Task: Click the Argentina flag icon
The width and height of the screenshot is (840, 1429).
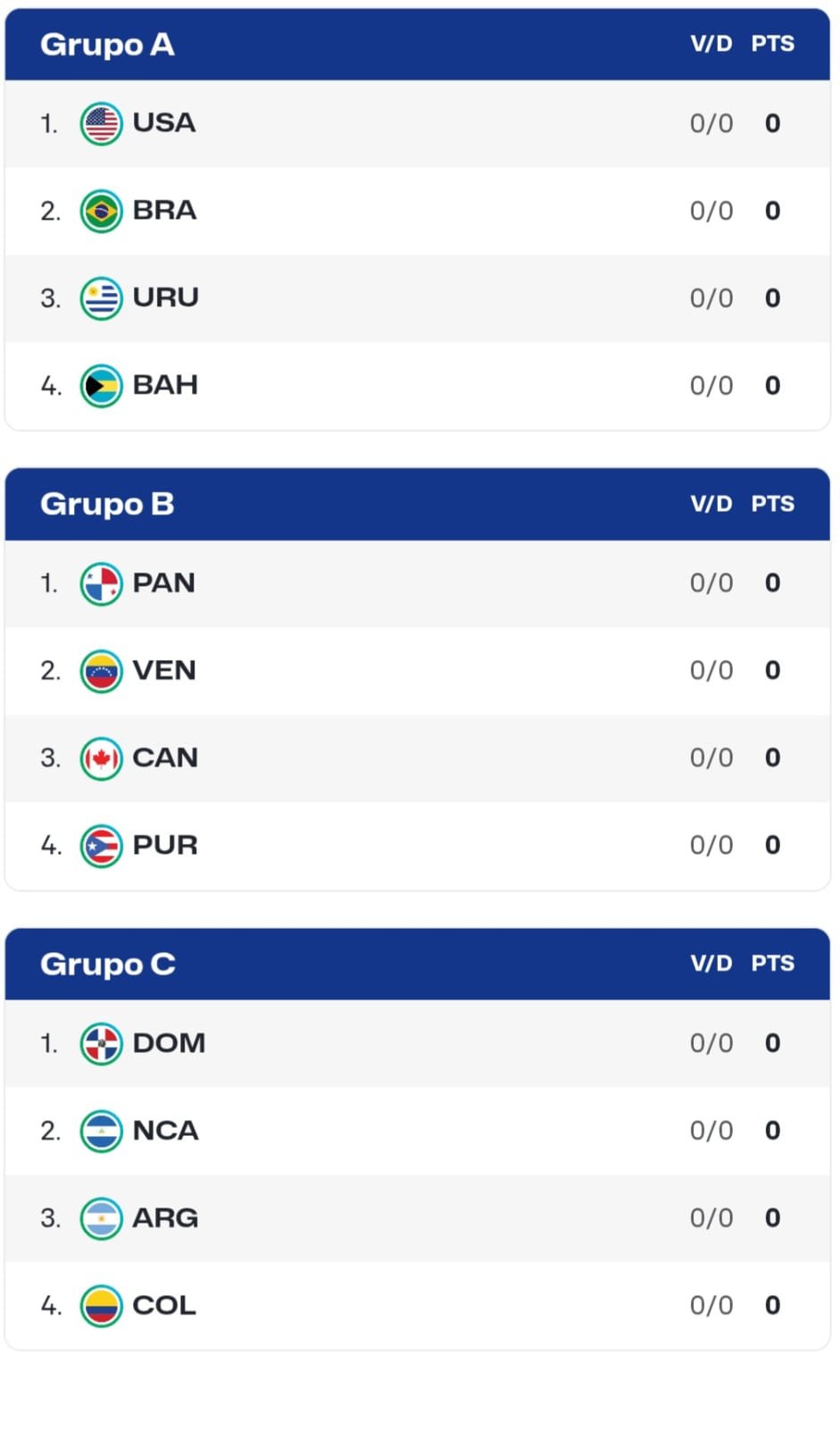Action: 101,1219
